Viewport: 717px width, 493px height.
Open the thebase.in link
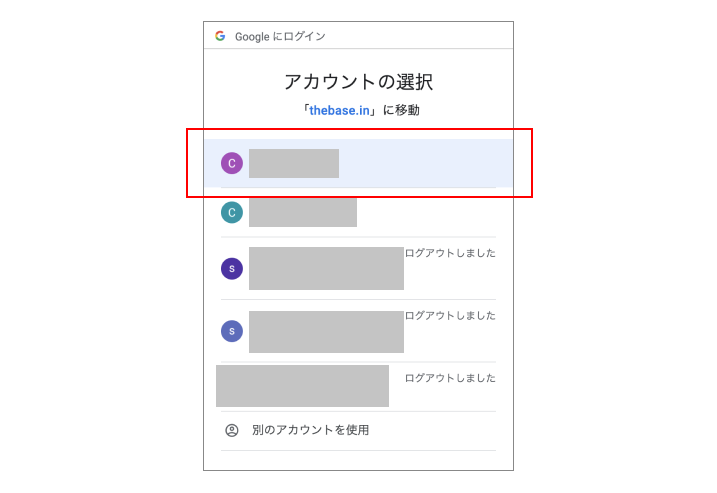339,110
